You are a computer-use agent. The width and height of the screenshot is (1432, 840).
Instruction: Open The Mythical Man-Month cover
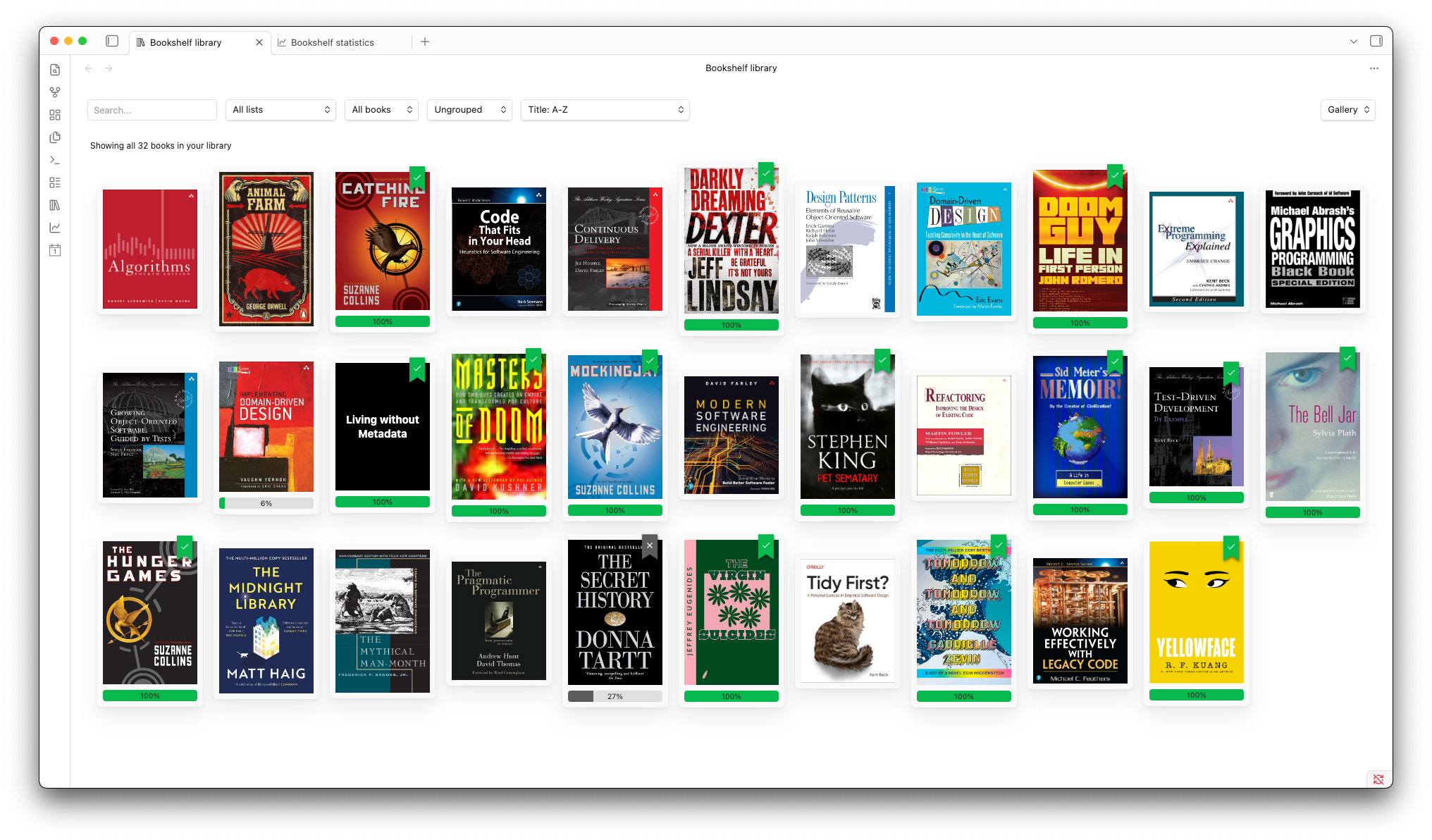pyautogui.click(x=383, y=622)
